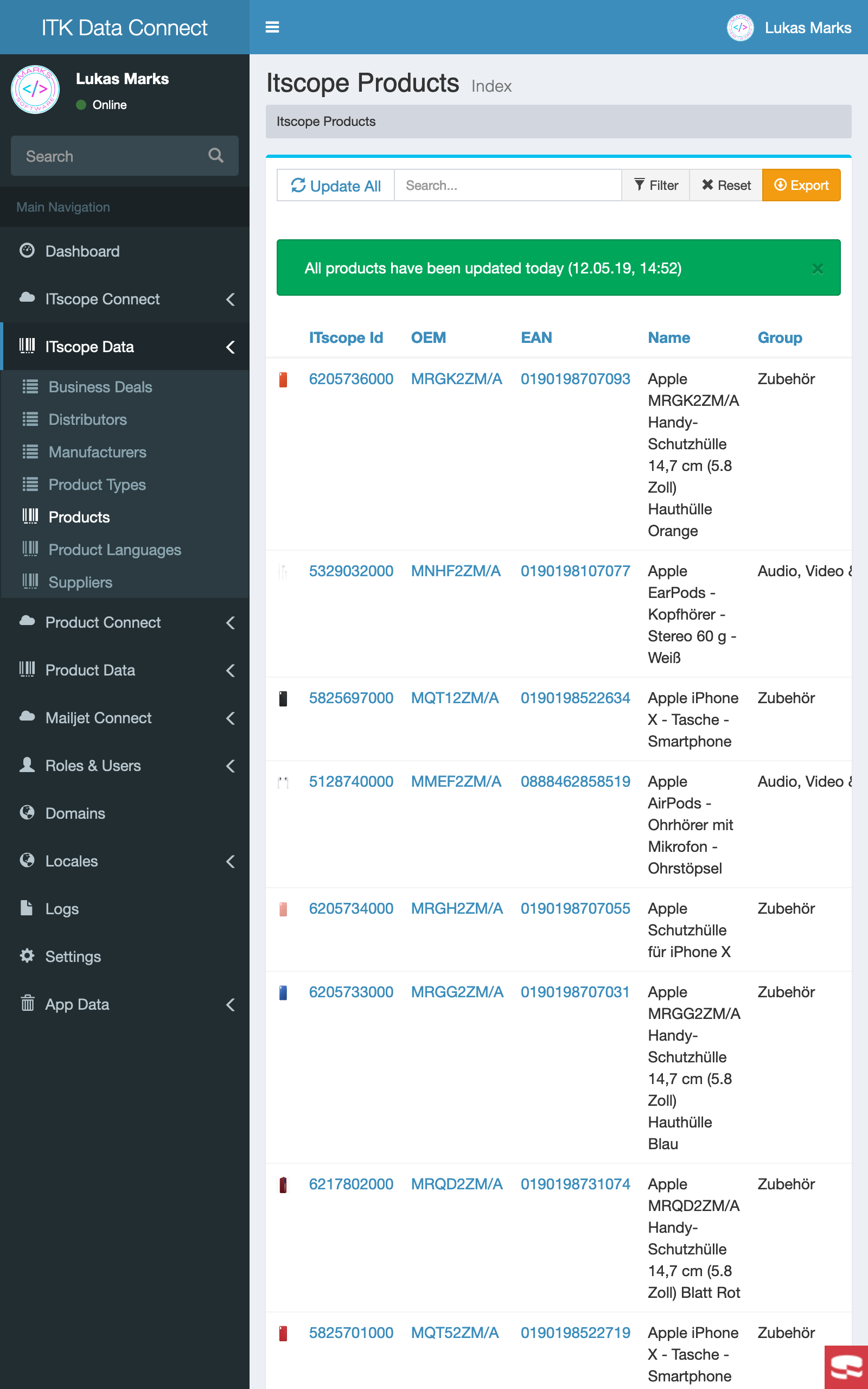Open the EarPods thumbnail for 5329032000
Viewport: 868px width, 1389px height.
point(283,572)
